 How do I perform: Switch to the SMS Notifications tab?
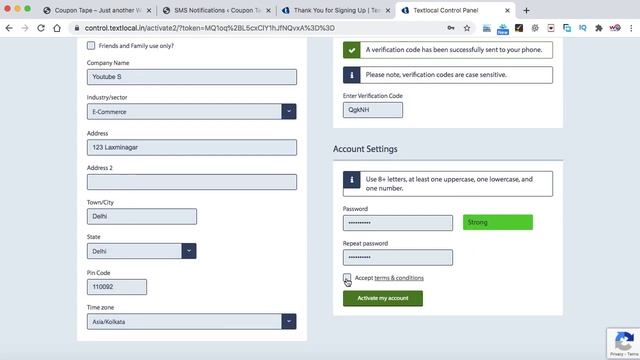(216, 11)
